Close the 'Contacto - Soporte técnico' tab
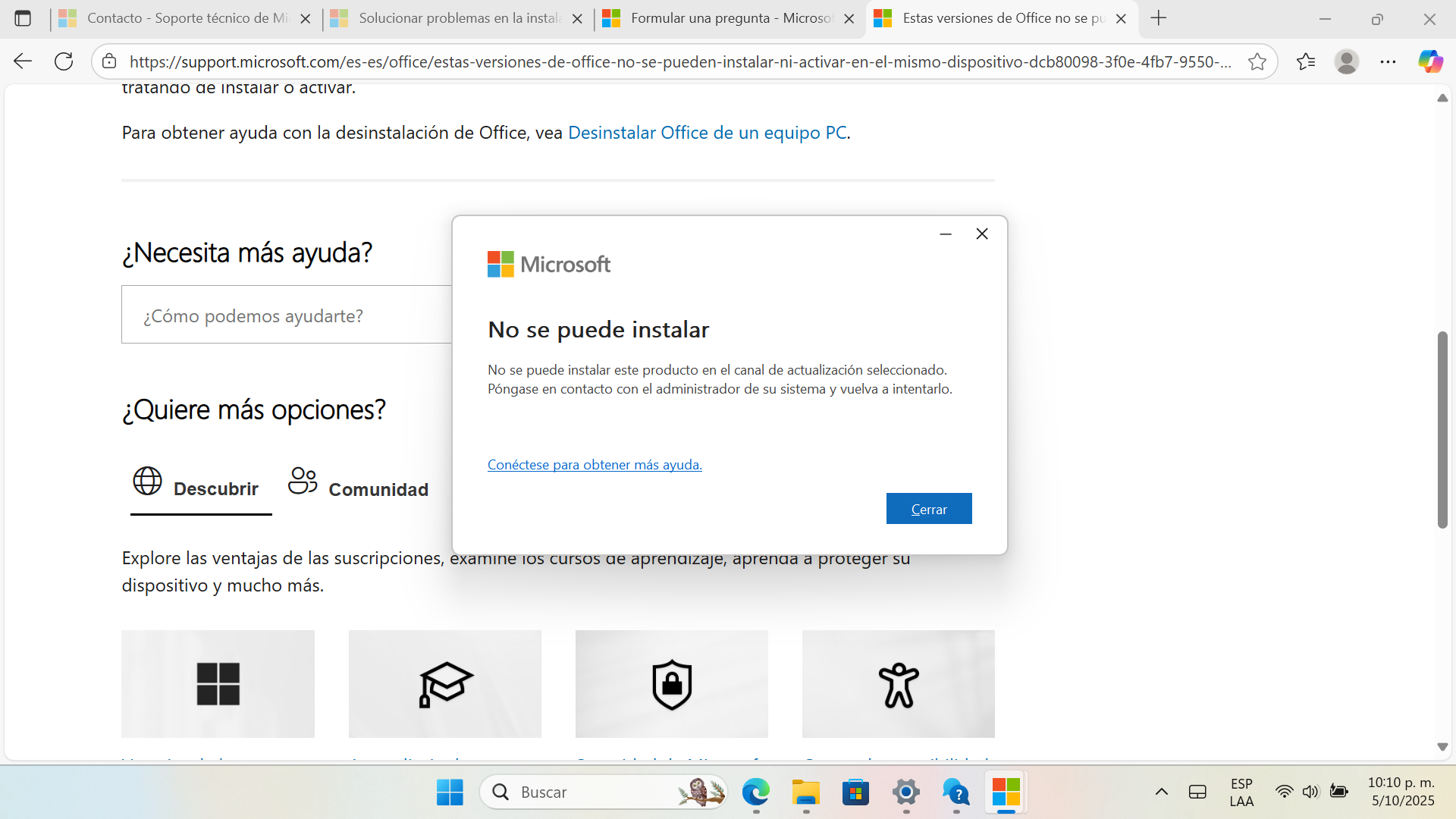Image resolution: width=1456 pixels, height=819 pixels. point(306,19)
